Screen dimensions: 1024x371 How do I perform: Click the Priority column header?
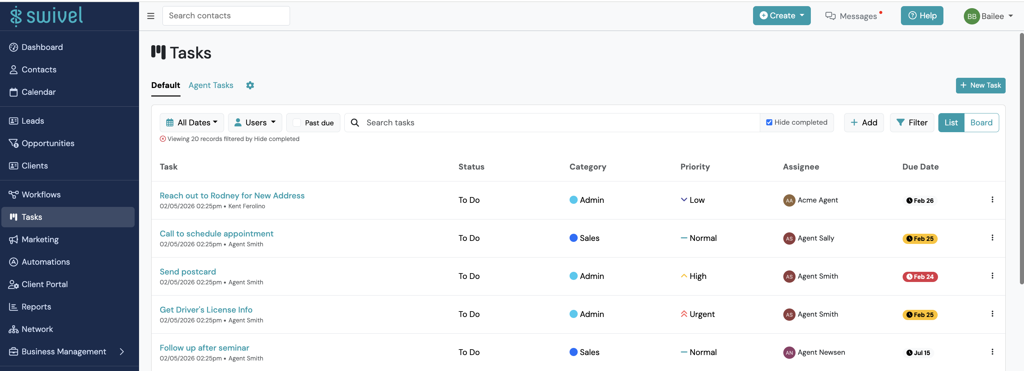695,167
